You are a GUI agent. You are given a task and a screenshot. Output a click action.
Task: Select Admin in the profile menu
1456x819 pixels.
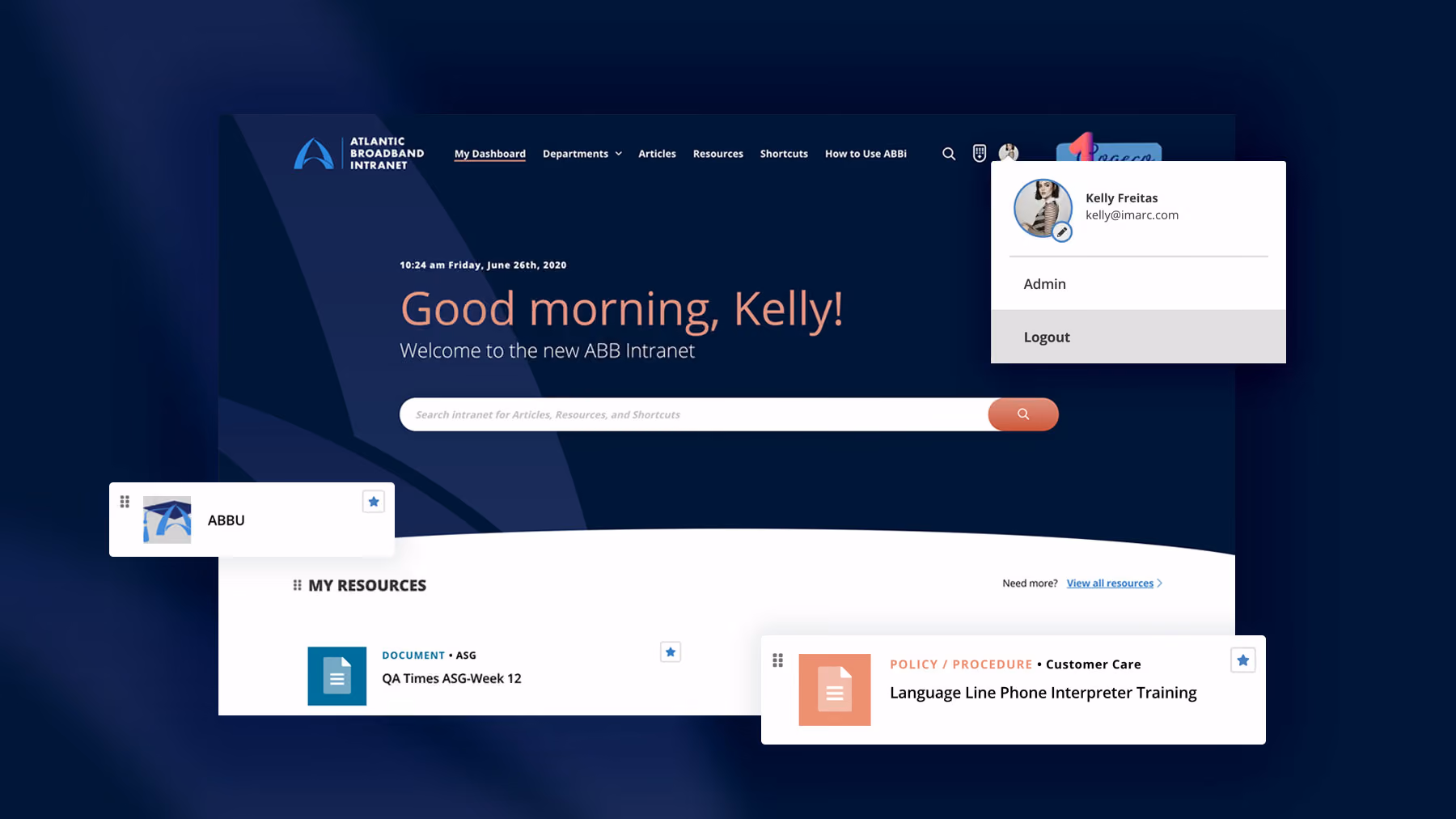tap(1138, 284)
